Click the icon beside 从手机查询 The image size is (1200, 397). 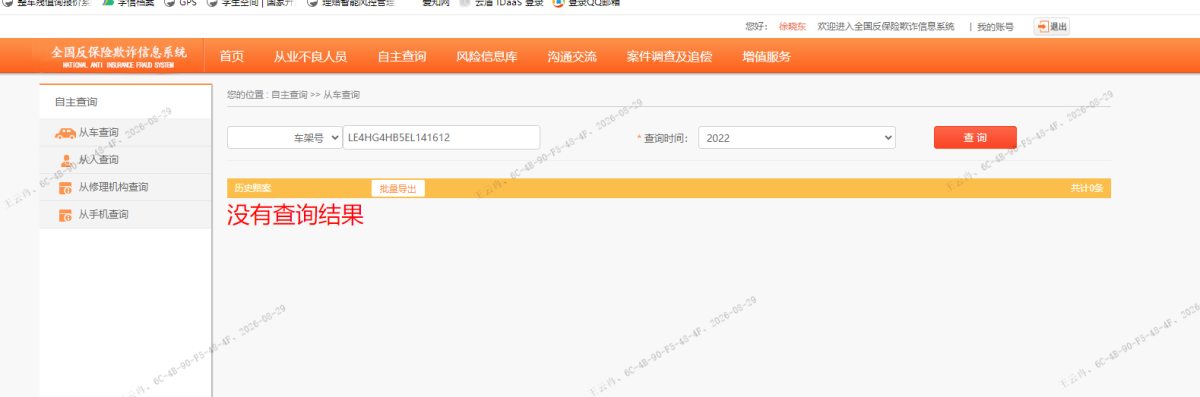(65, 214)
